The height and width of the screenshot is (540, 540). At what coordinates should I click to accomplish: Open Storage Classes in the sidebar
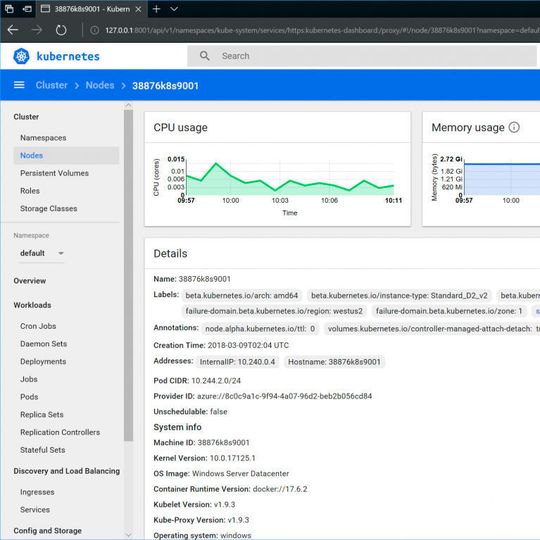[x=49, y=208]
